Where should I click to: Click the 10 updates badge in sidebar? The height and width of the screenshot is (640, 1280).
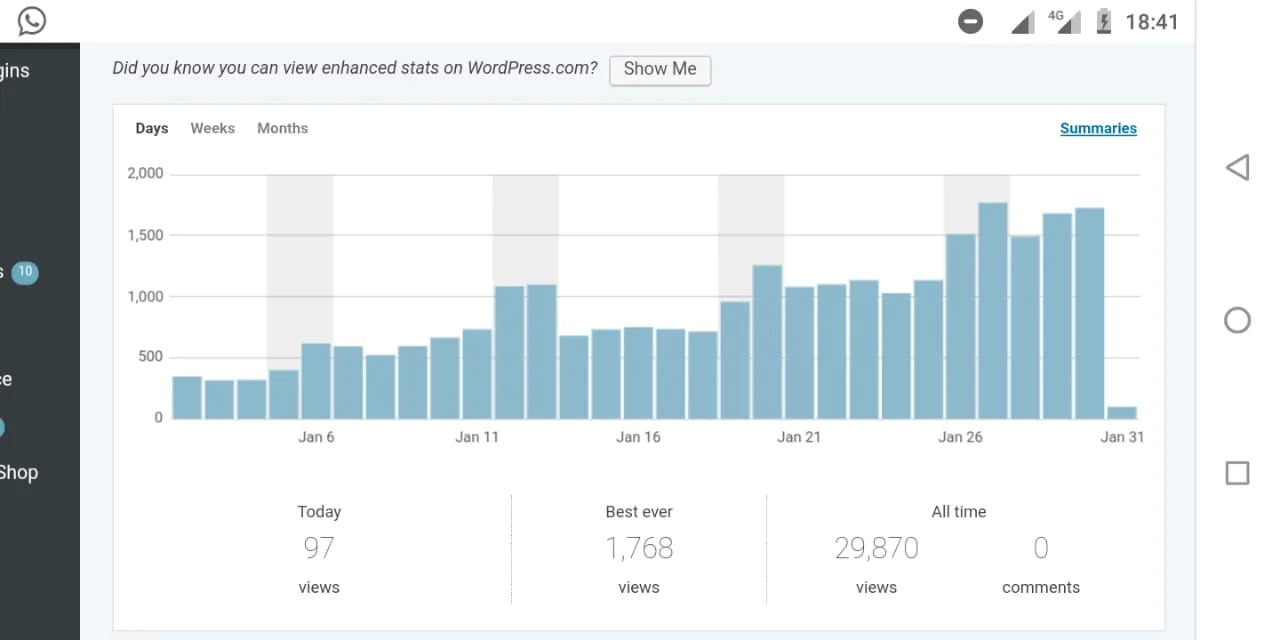click(25, 271)
